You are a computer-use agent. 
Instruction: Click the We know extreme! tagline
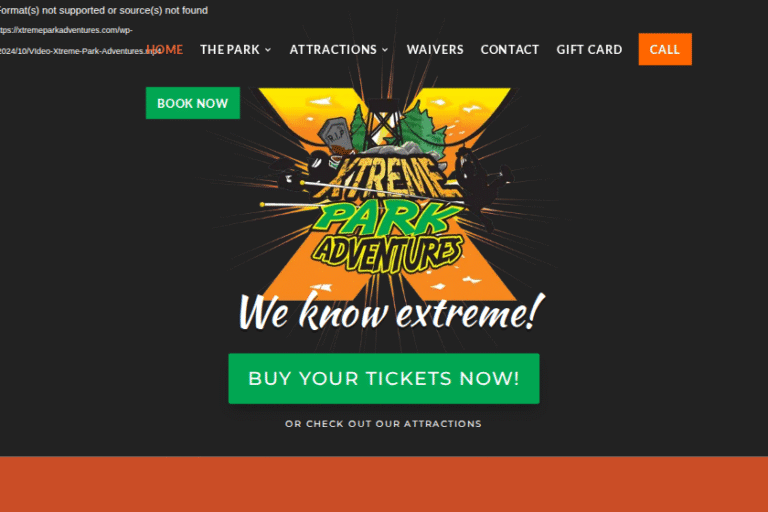391,312
